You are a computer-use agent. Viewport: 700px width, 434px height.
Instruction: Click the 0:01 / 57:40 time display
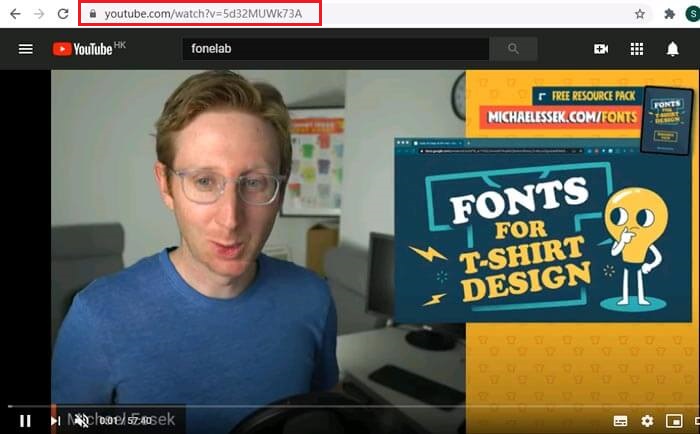click(x=125, y=421)
